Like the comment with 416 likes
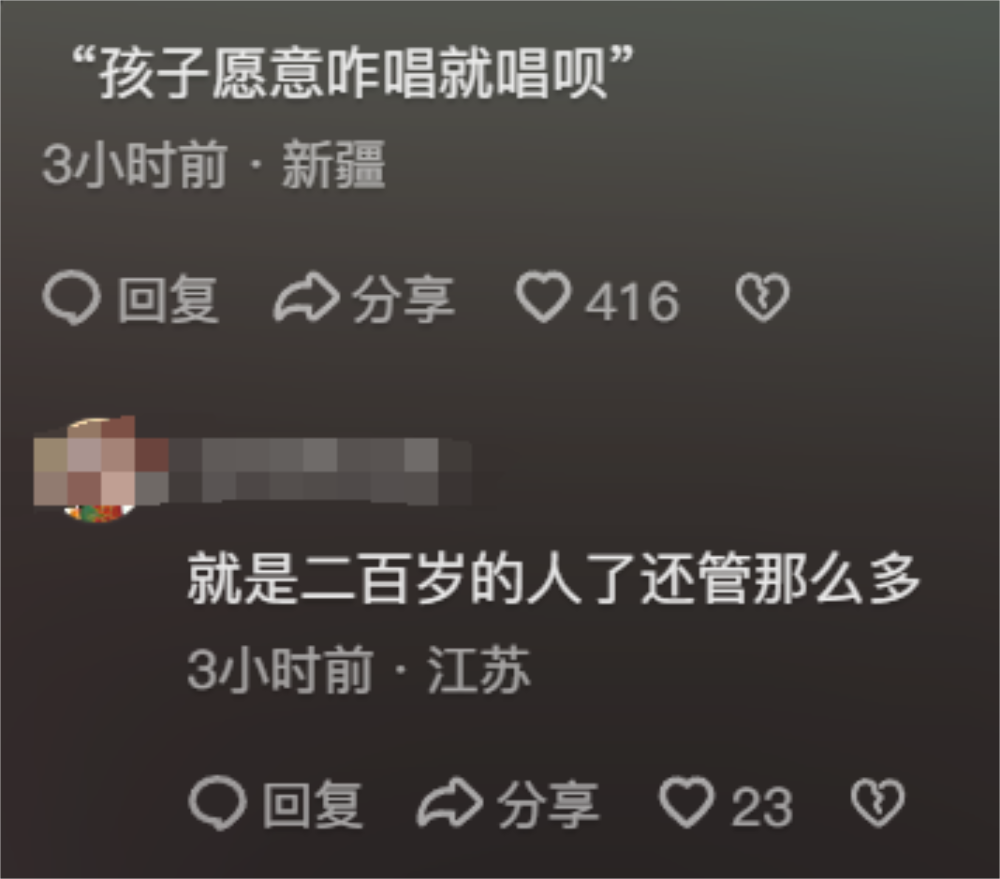The image size is (1000, 879). point(543,297)
